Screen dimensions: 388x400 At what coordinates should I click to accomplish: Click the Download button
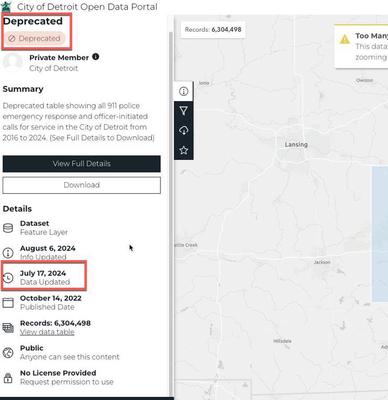(x=82, y=185)
